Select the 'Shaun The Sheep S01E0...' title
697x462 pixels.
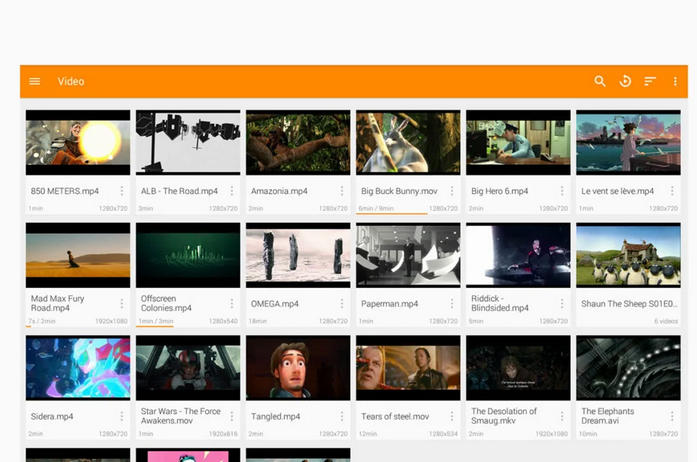pyautogui.click(x=629, y=304)
